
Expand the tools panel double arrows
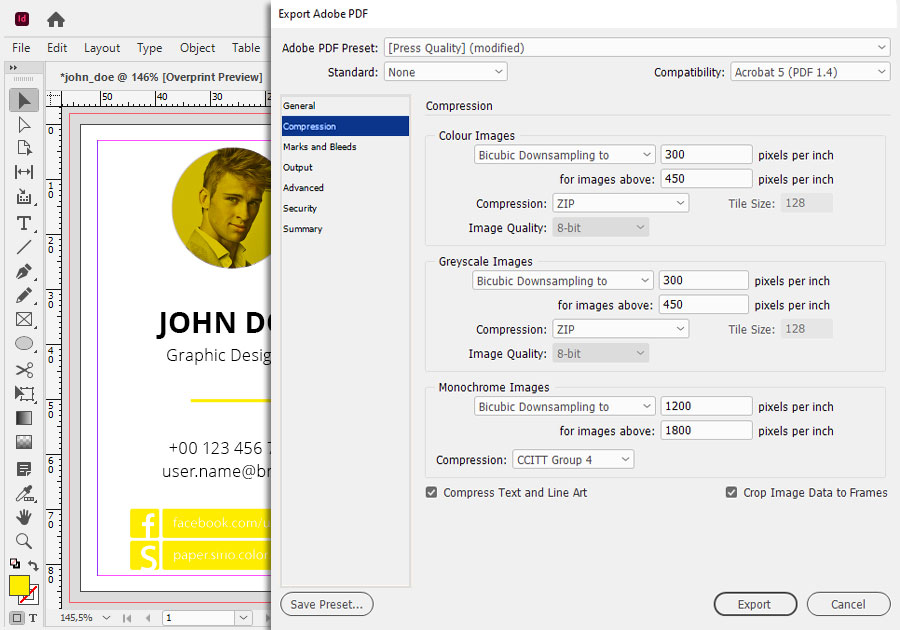pyautogui.click(x=13, y=68)
